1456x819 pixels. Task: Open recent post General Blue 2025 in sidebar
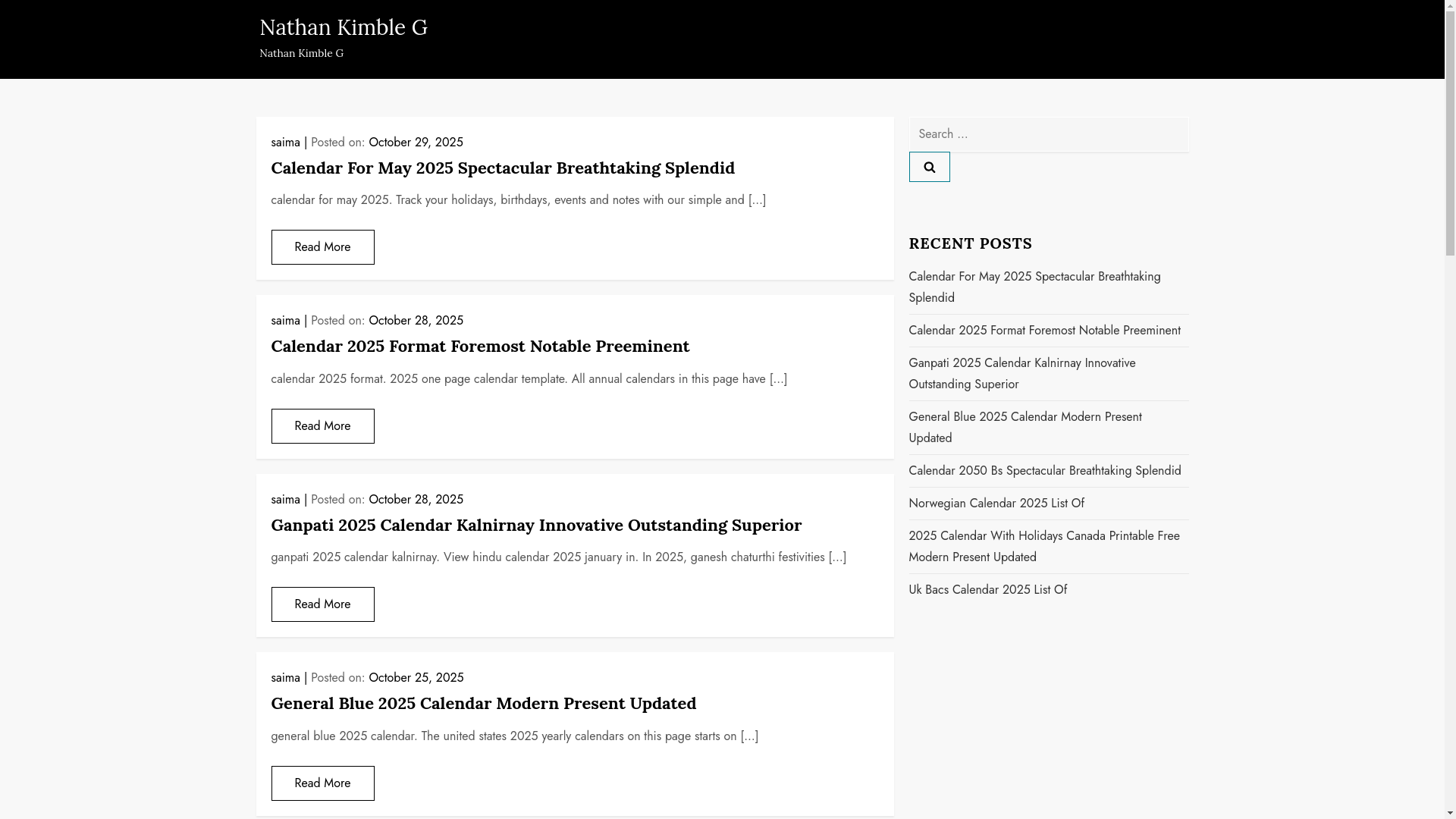coord(1025,428)
